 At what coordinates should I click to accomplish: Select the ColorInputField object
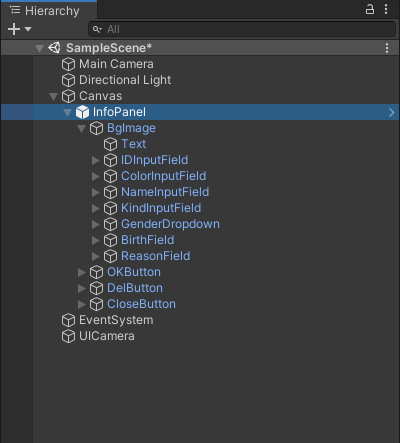[163, 176]
